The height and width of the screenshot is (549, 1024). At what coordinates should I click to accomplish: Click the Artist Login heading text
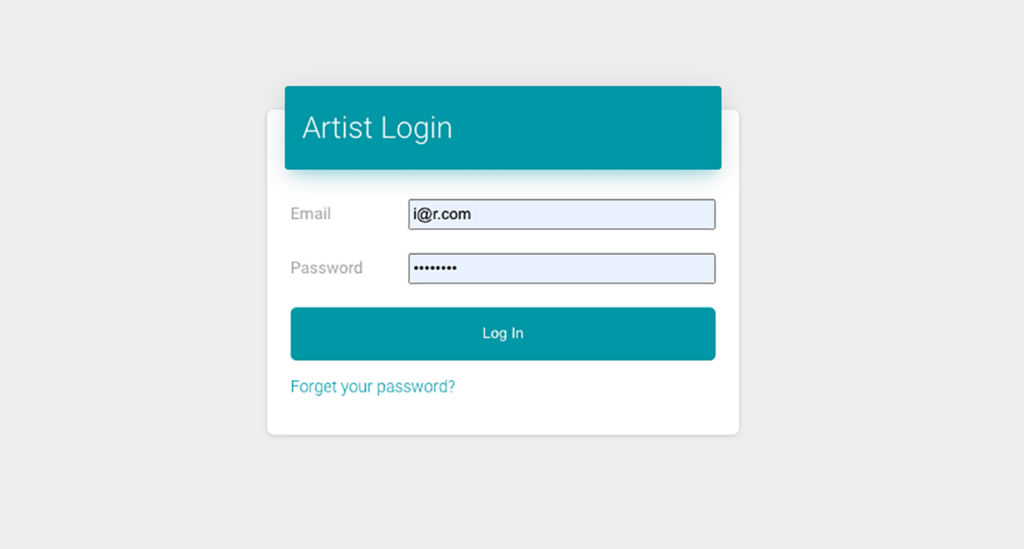(377, 128)
